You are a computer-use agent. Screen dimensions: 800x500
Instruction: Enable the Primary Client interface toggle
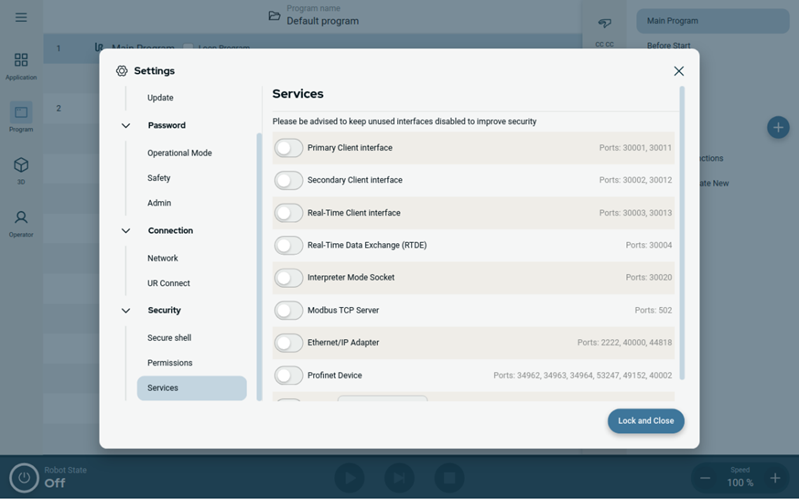click(x=289, y=148)
